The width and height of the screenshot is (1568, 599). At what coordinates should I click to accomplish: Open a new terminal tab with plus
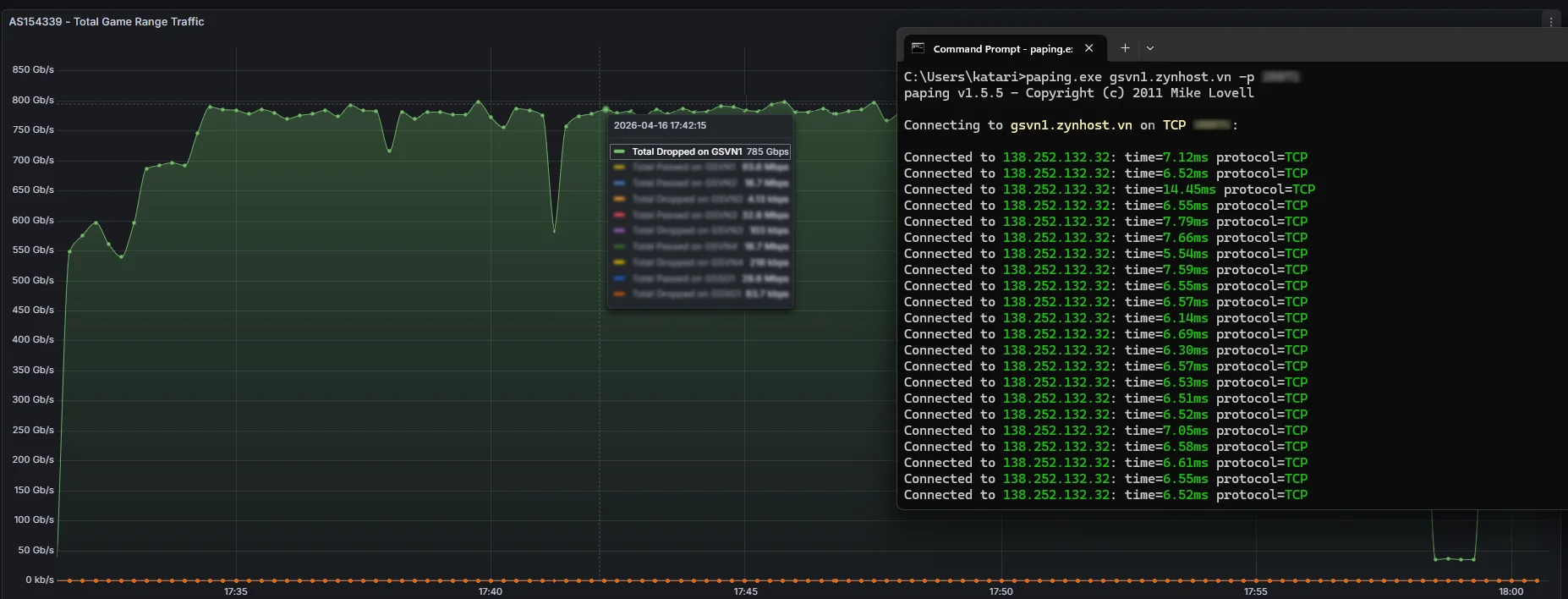point(1125,48)
